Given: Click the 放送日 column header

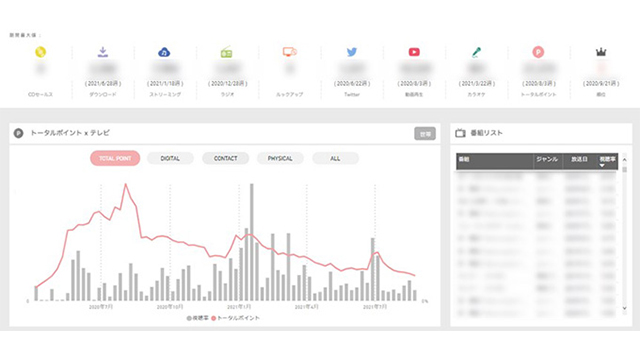Looking at the screenshot, I should (579, 159).
